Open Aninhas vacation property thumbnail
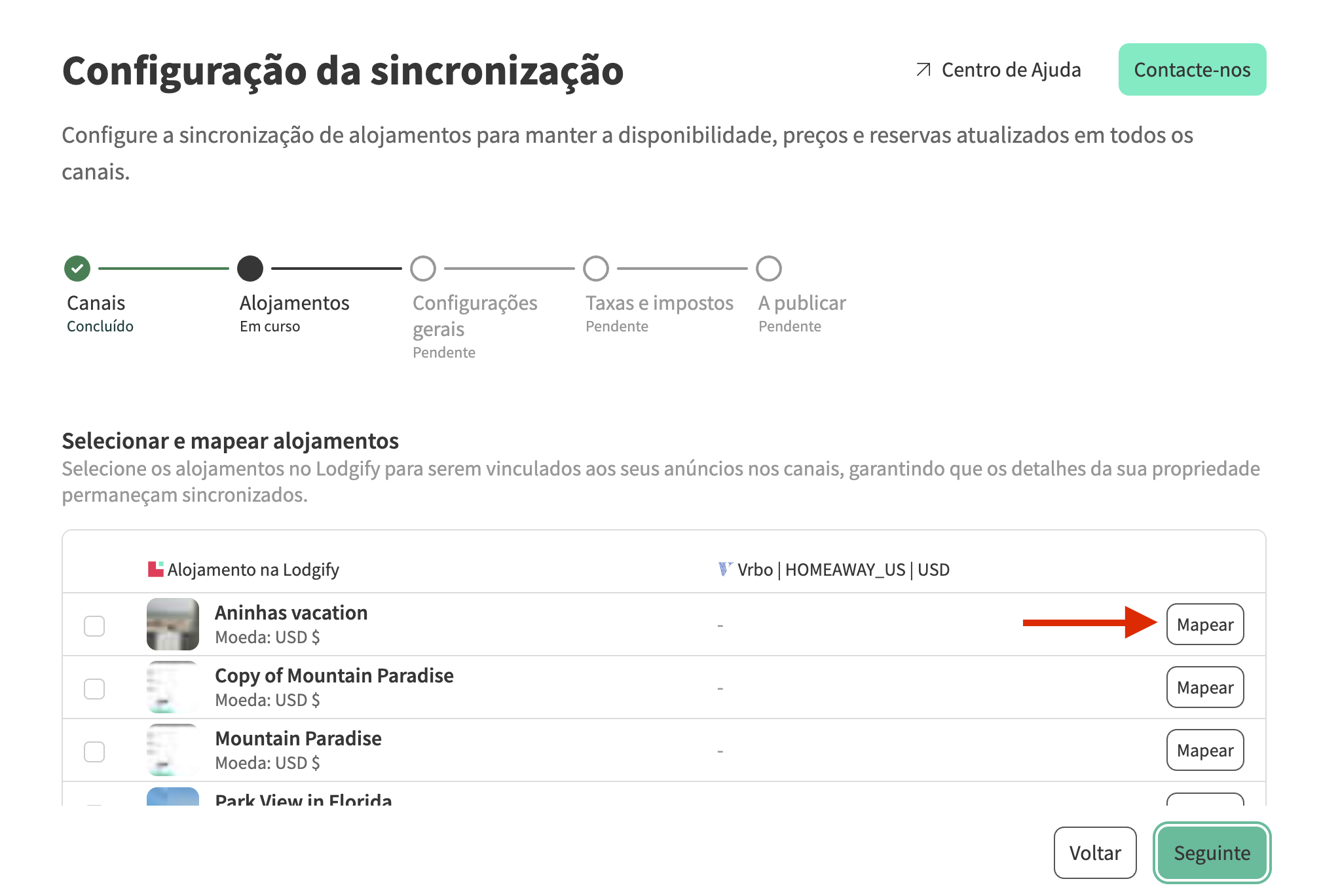The image size is (1340, 896). click(173, 624)
